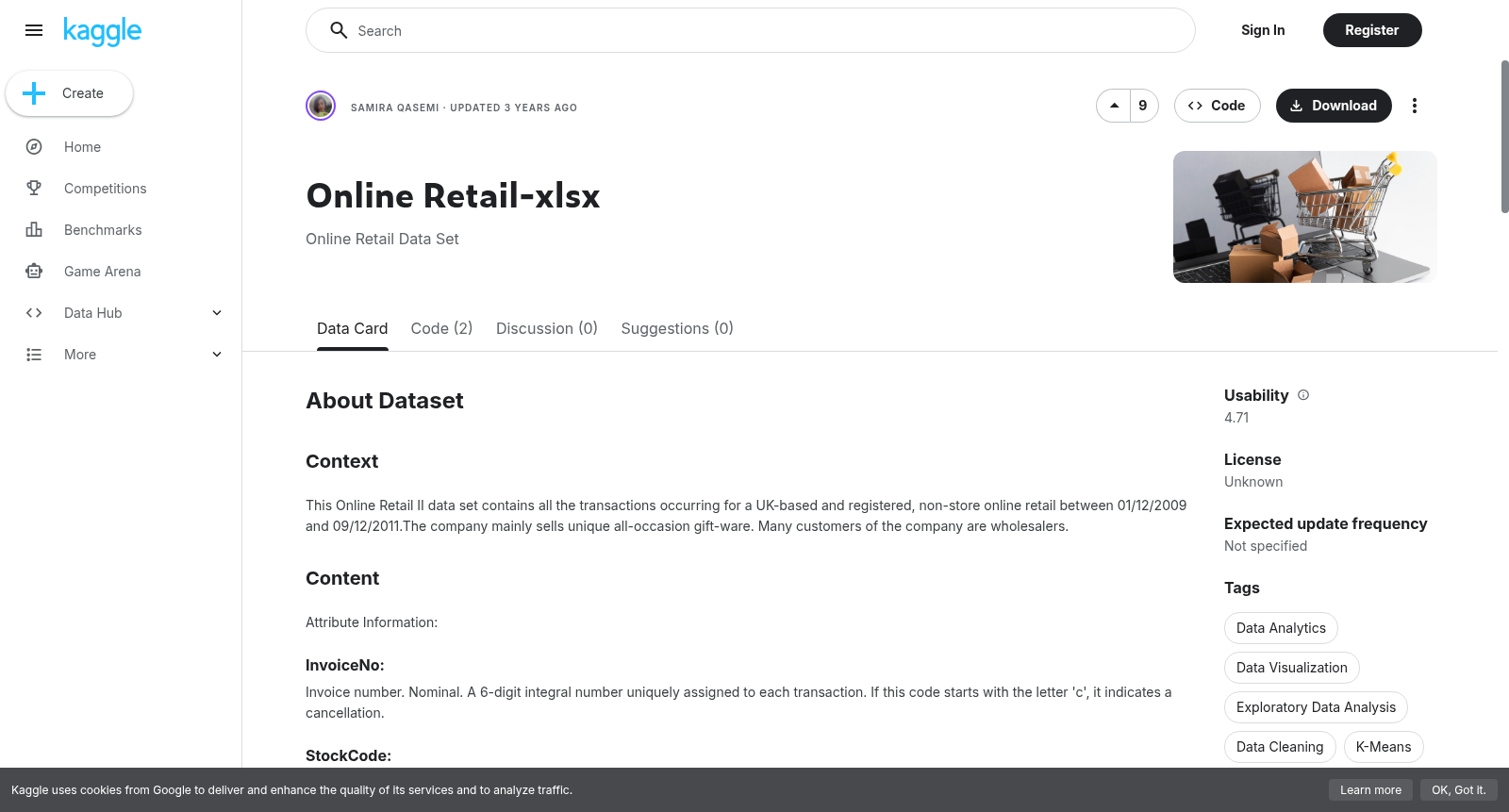Click the Data Analytics tag
Screen dimensions: 1509x812
tap(1281, 628)
